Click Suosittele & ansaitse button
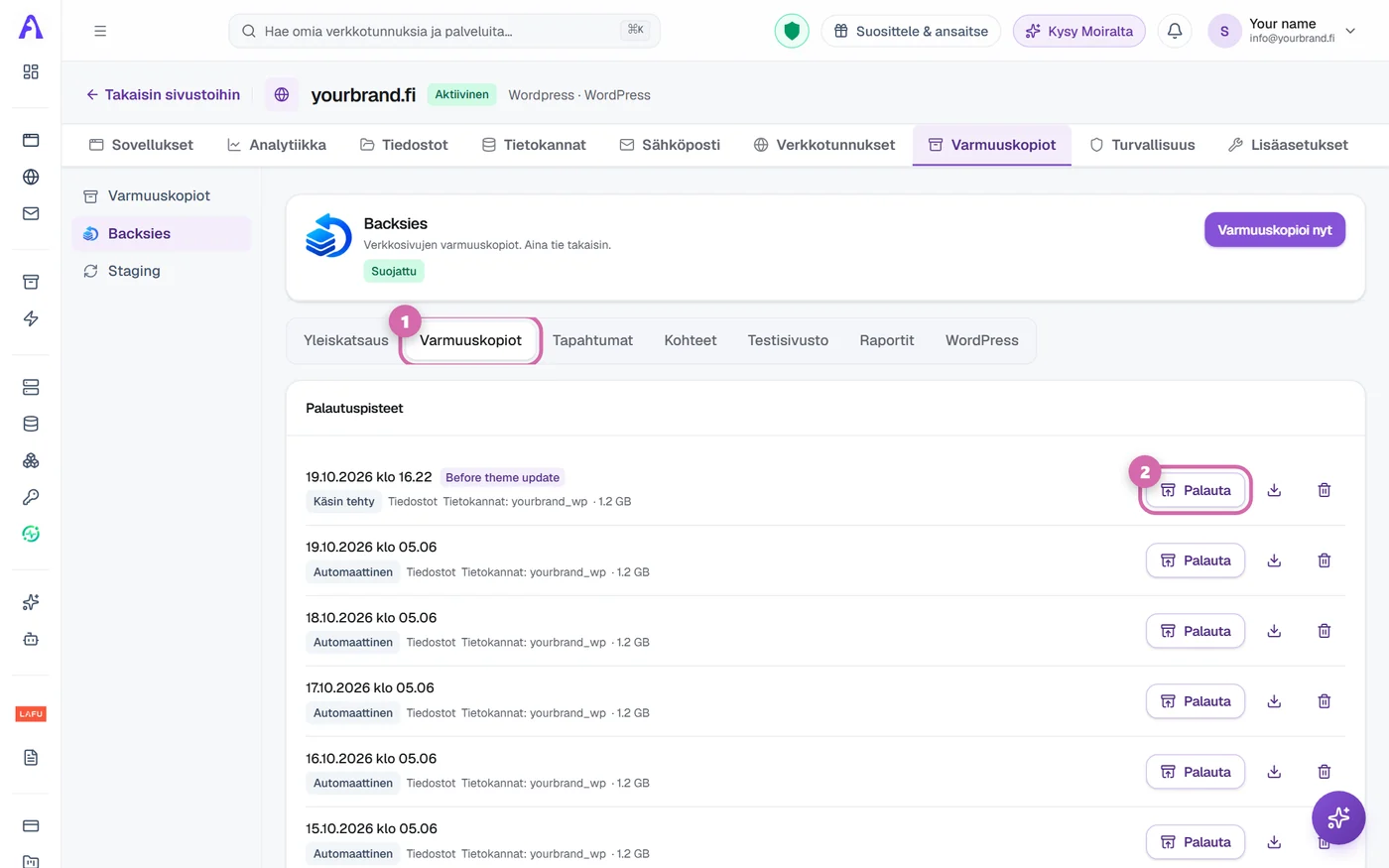1389x868 pixels. coord(911,31)
